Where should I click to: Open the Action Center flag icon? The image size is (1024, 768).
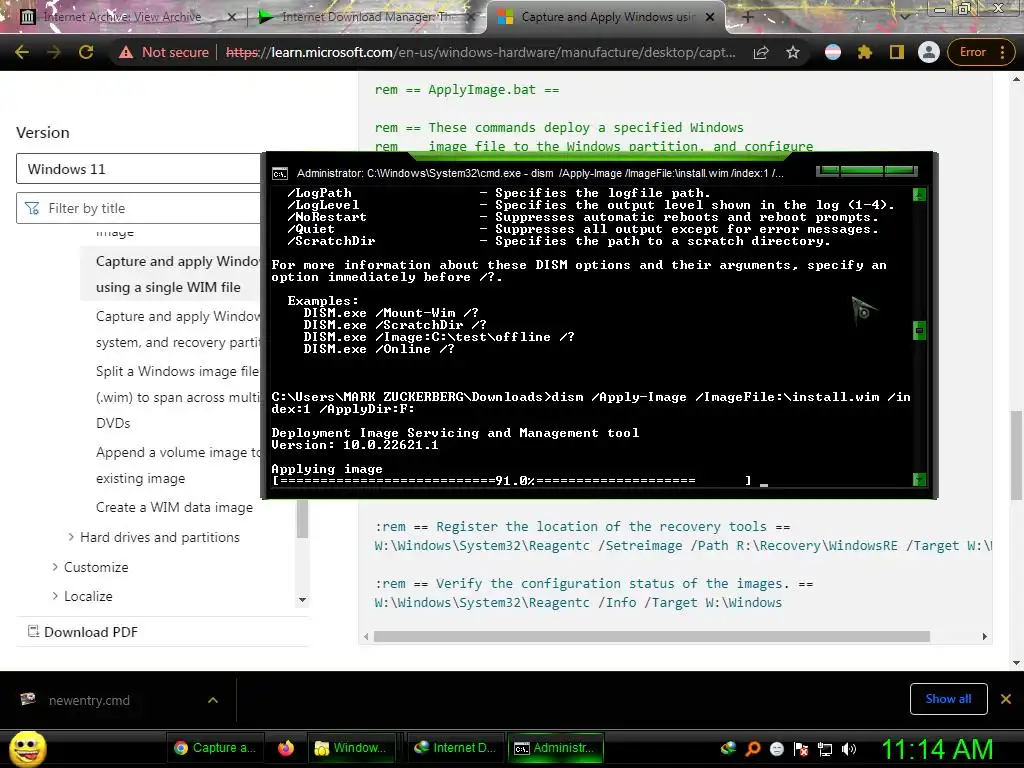point(801,749)
